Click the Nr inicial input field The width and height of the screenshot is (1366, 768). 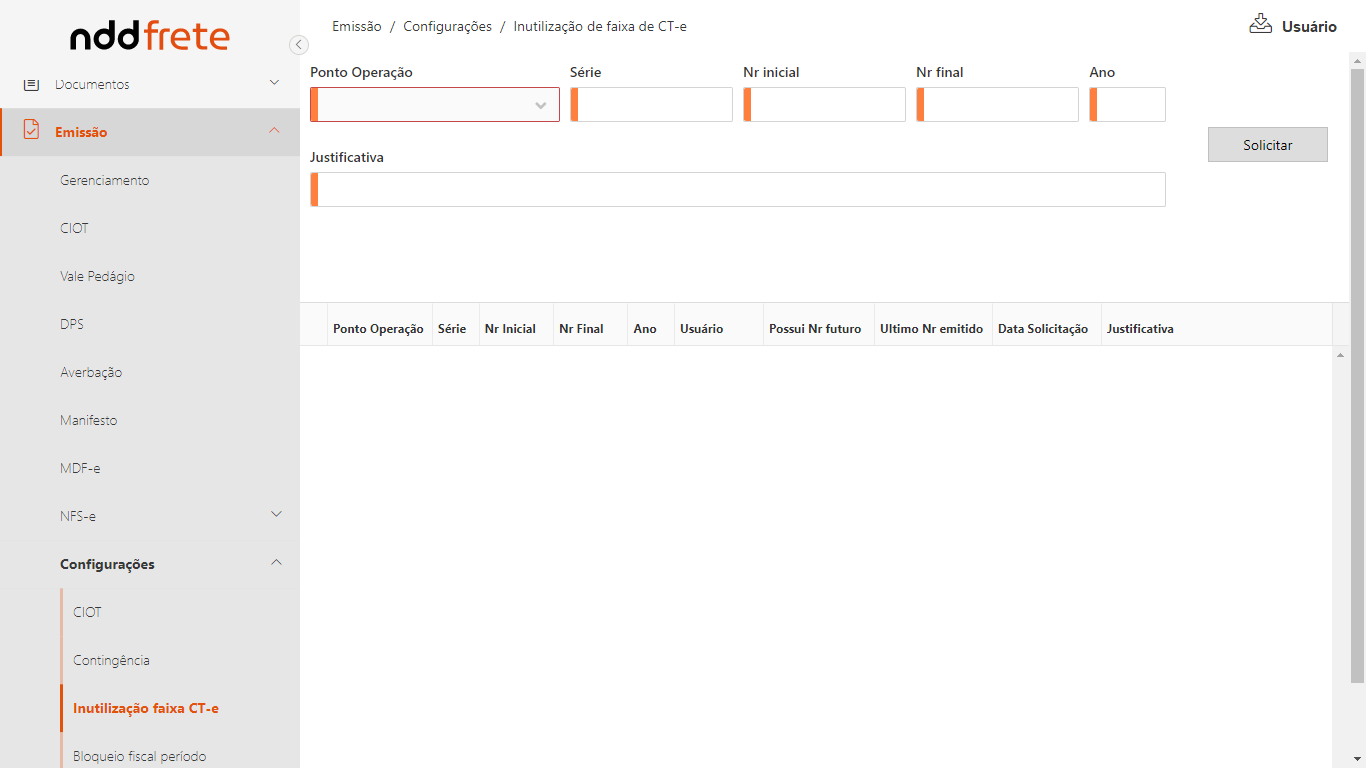(x=826, y=105)
